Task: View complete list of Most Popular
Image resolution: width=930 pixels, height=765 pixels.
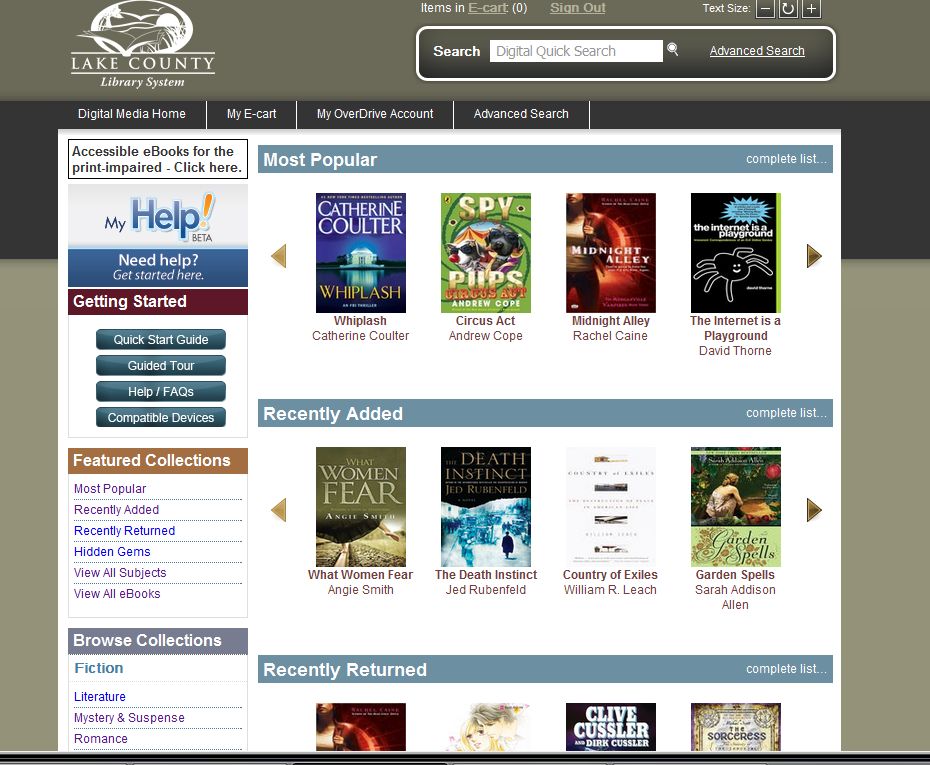Action: [x=786, y=159]
